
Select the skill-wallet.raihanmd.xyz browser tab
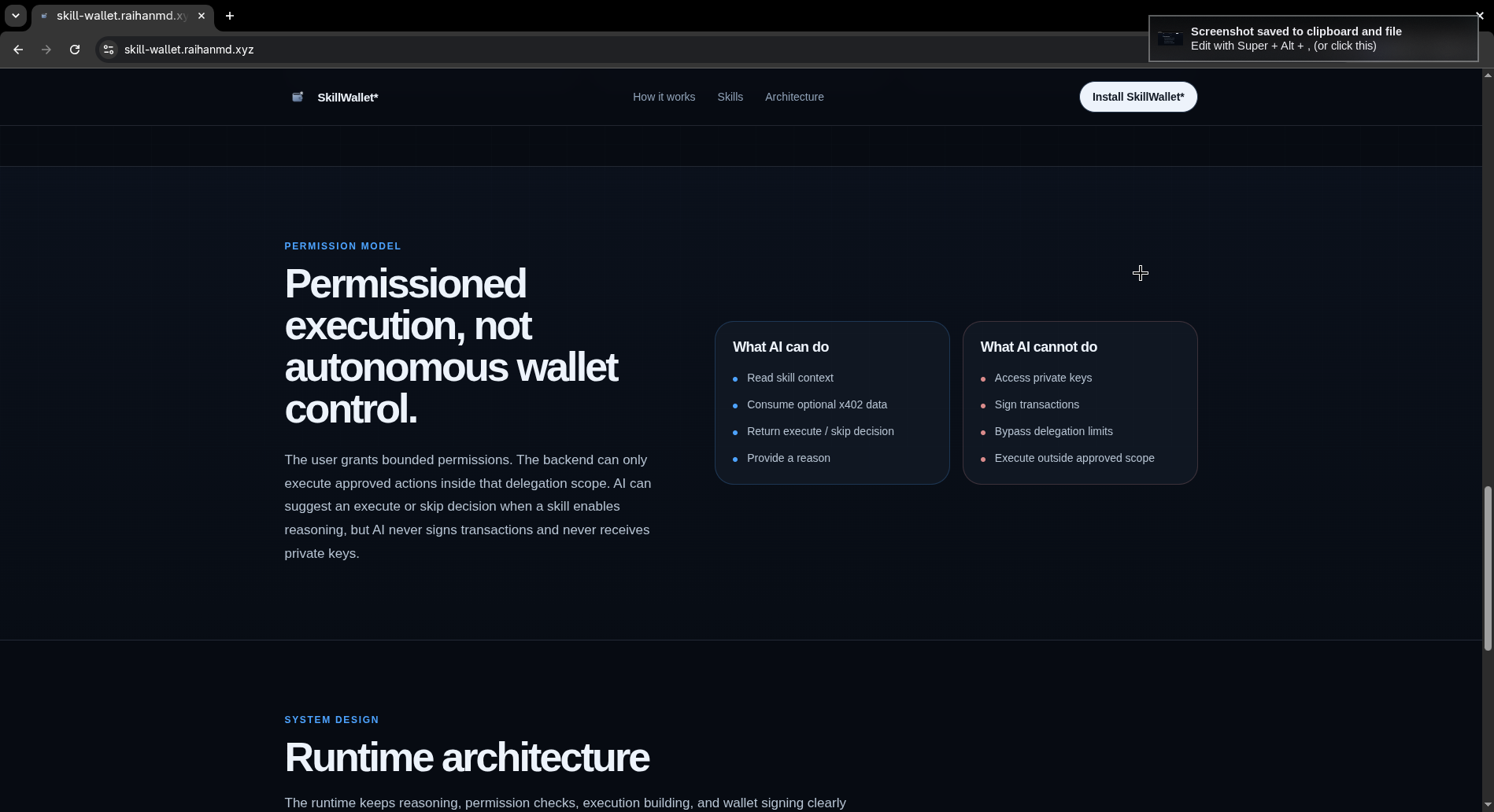pos(122,16)
